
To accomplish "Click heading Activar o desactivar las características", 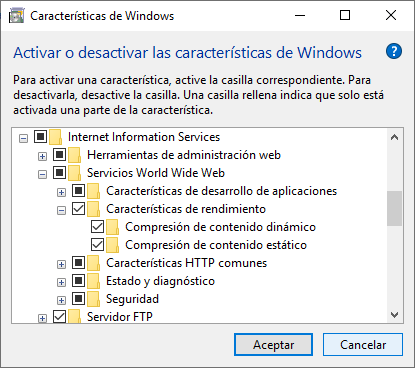I will pyautogui.click(x=187, y=53).
